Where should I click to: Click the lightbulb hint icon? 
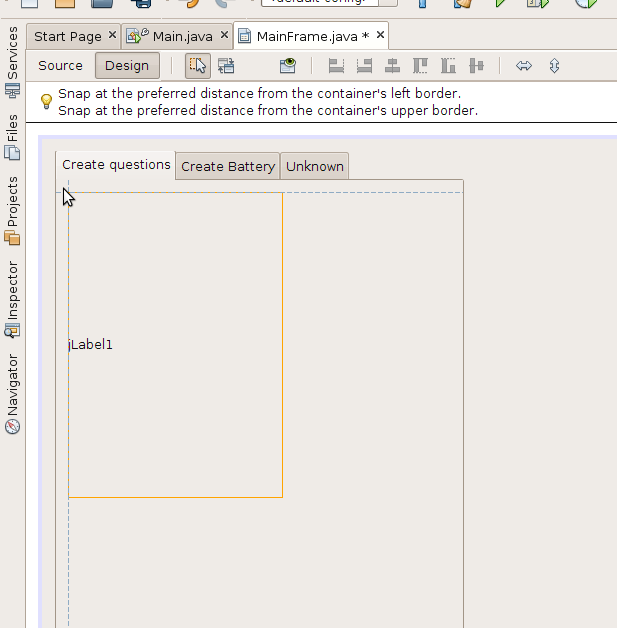tap(46, 101)
